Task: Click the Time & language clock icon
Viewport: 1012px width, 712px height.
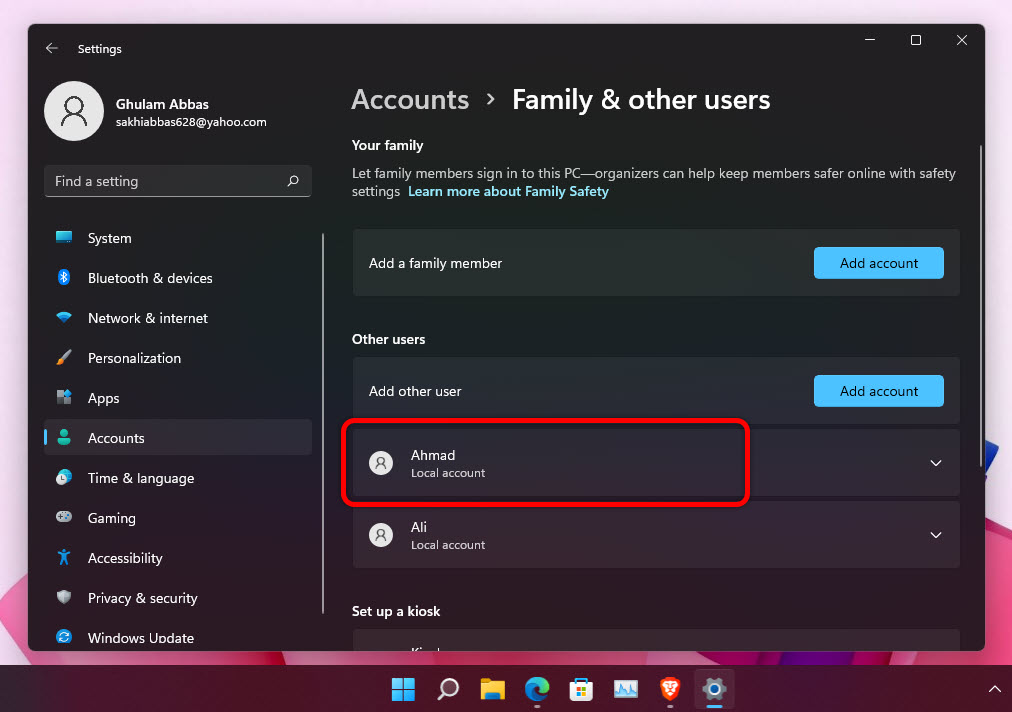Action: point(64,477)
